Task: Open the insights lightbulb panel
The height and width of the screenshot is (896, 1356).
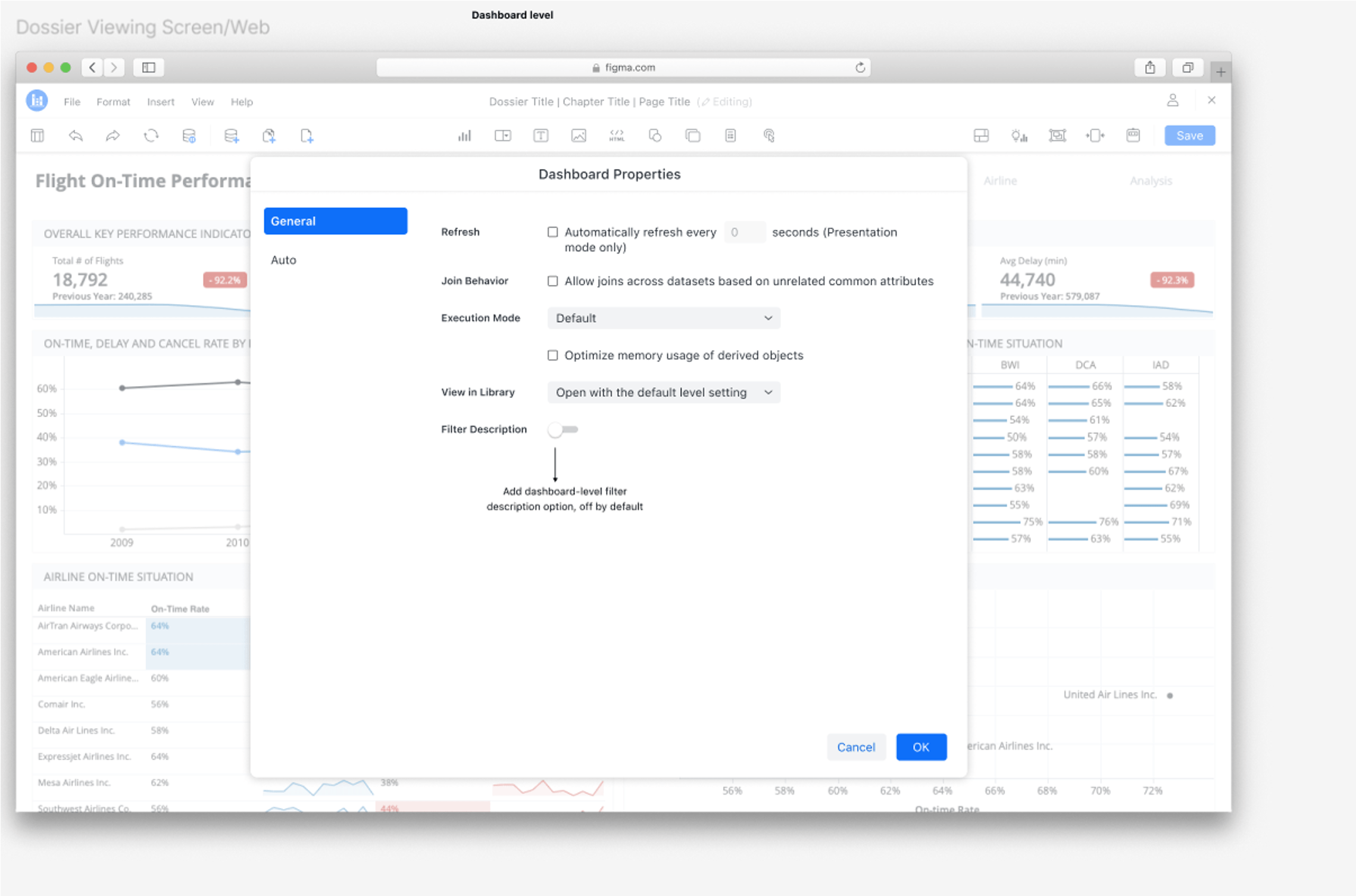Action: pyautogui.click(x=1020, y=136)
